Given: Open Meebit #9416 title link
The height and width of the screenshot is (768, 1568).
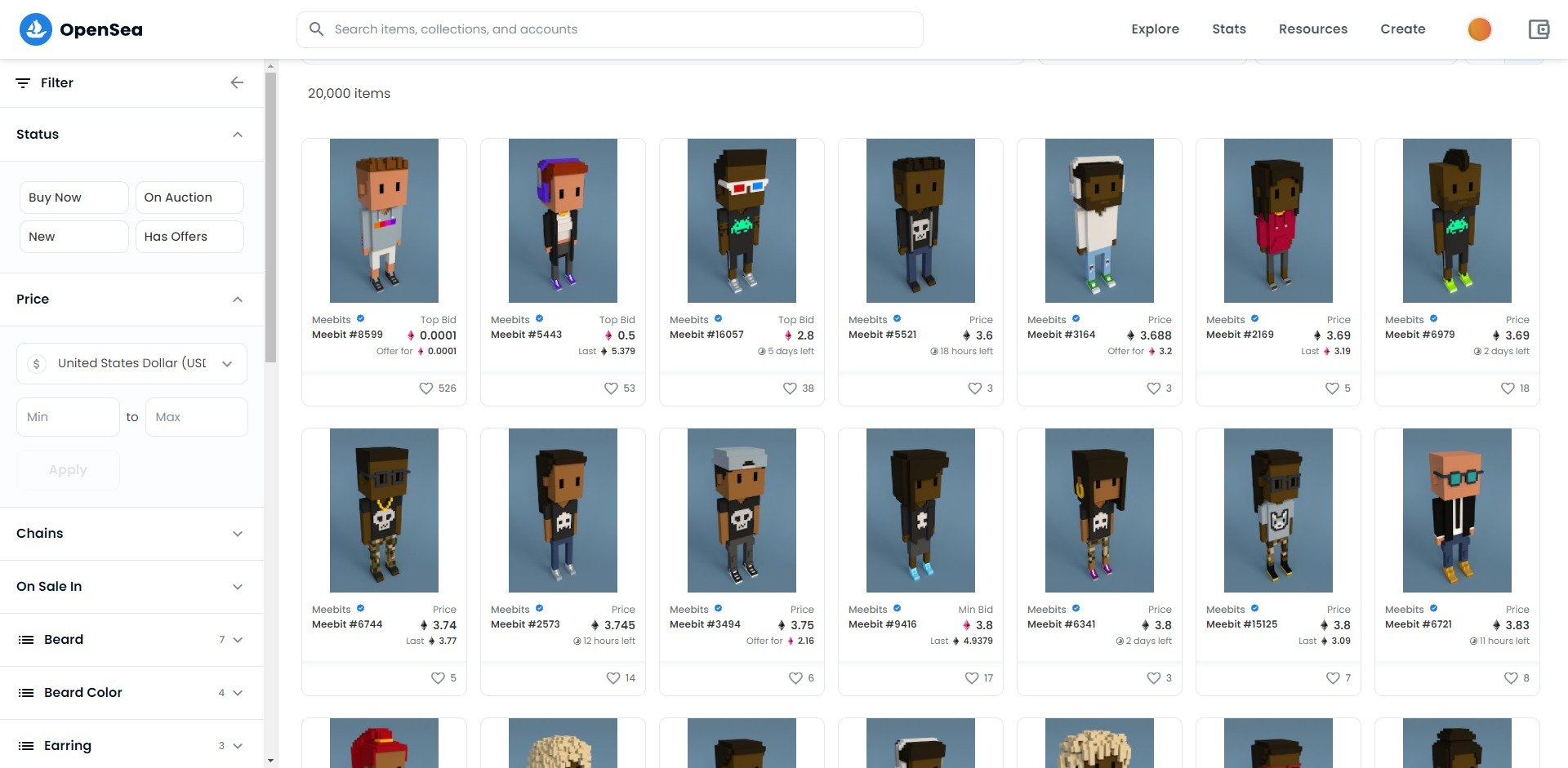Looking at the screenshot, I should [882, 624].
